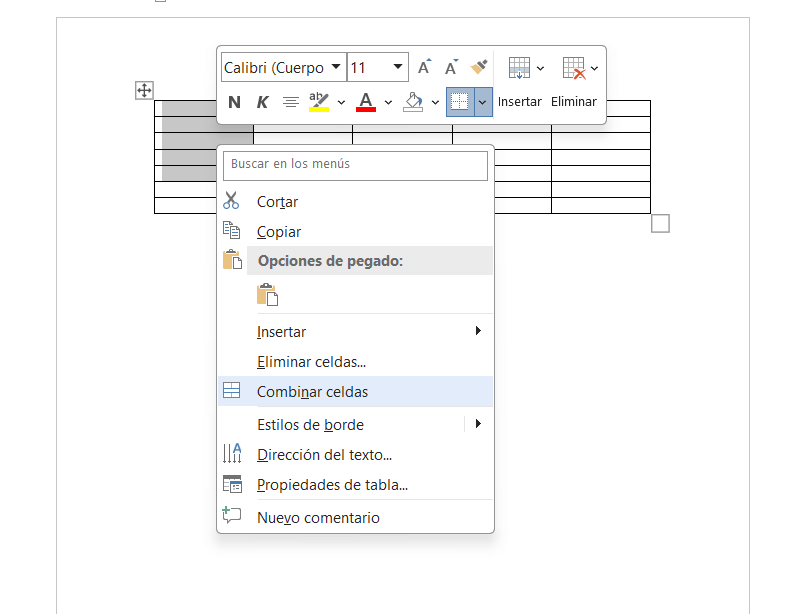Image resolution: width=802 pixels, height=614 pixels.
Task: Expand the borders dropdown arrow
Action: (483, 101)
